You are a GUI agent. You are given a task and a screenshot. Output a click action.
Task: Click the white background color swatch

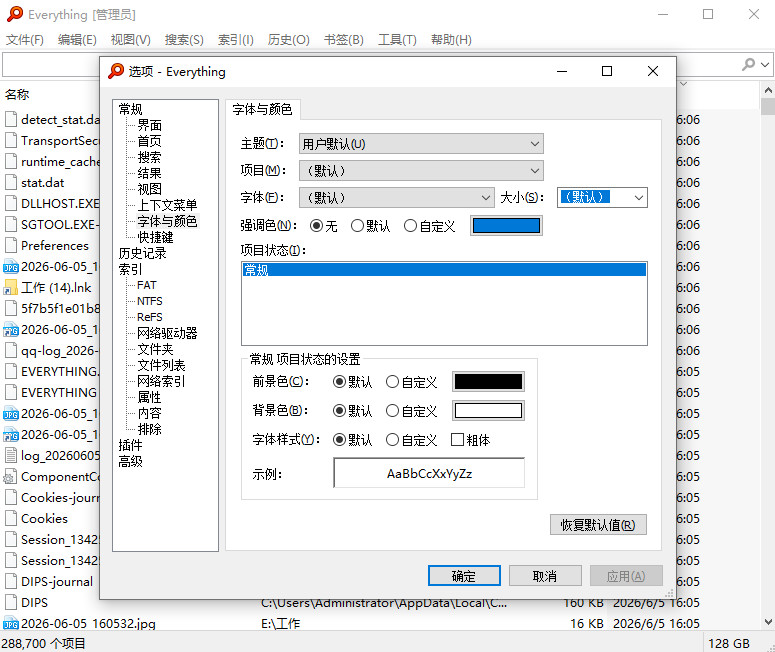point(488,411)
